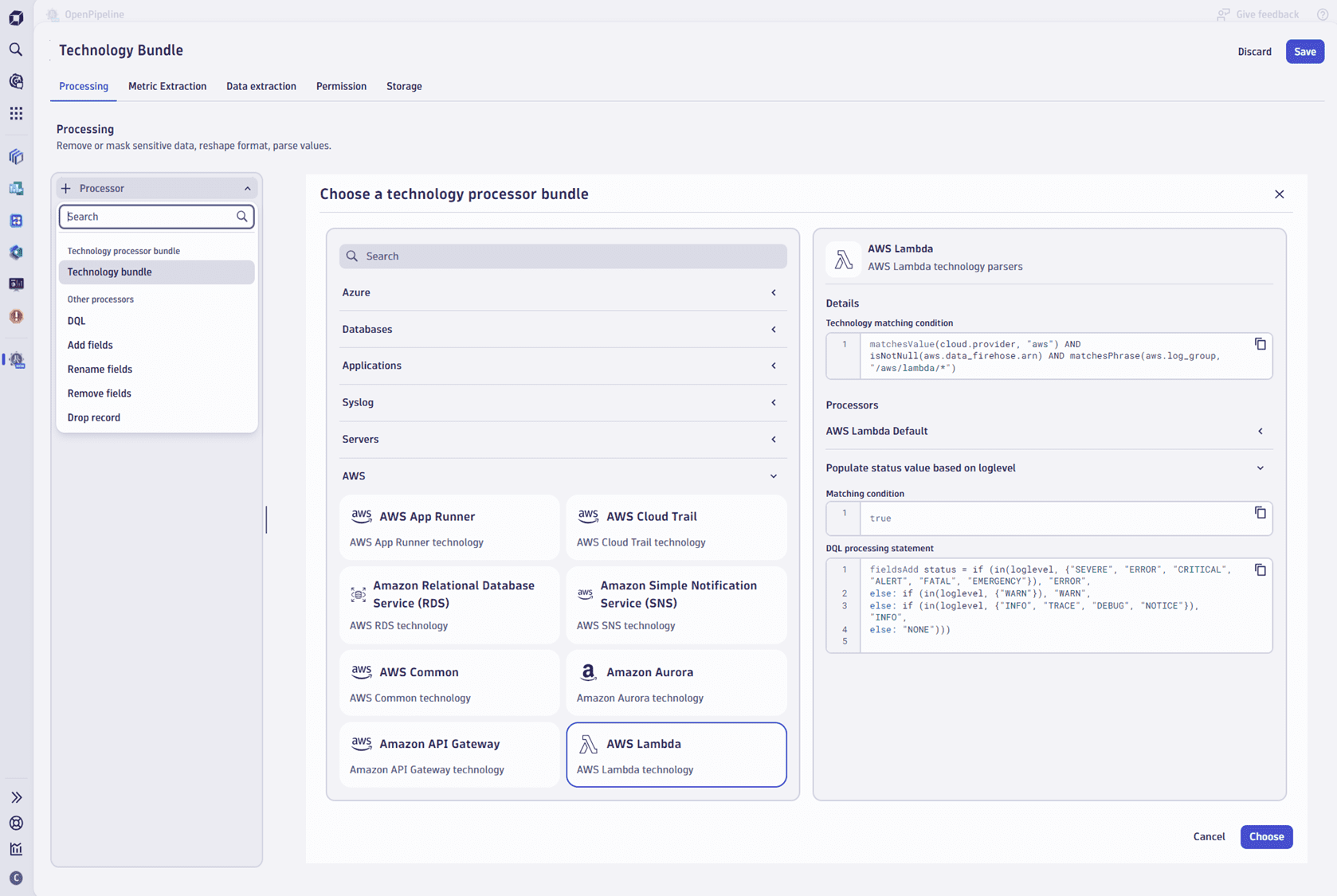
Task: Click the plus icon next to Processor
Action: click(x=66, y=188)
